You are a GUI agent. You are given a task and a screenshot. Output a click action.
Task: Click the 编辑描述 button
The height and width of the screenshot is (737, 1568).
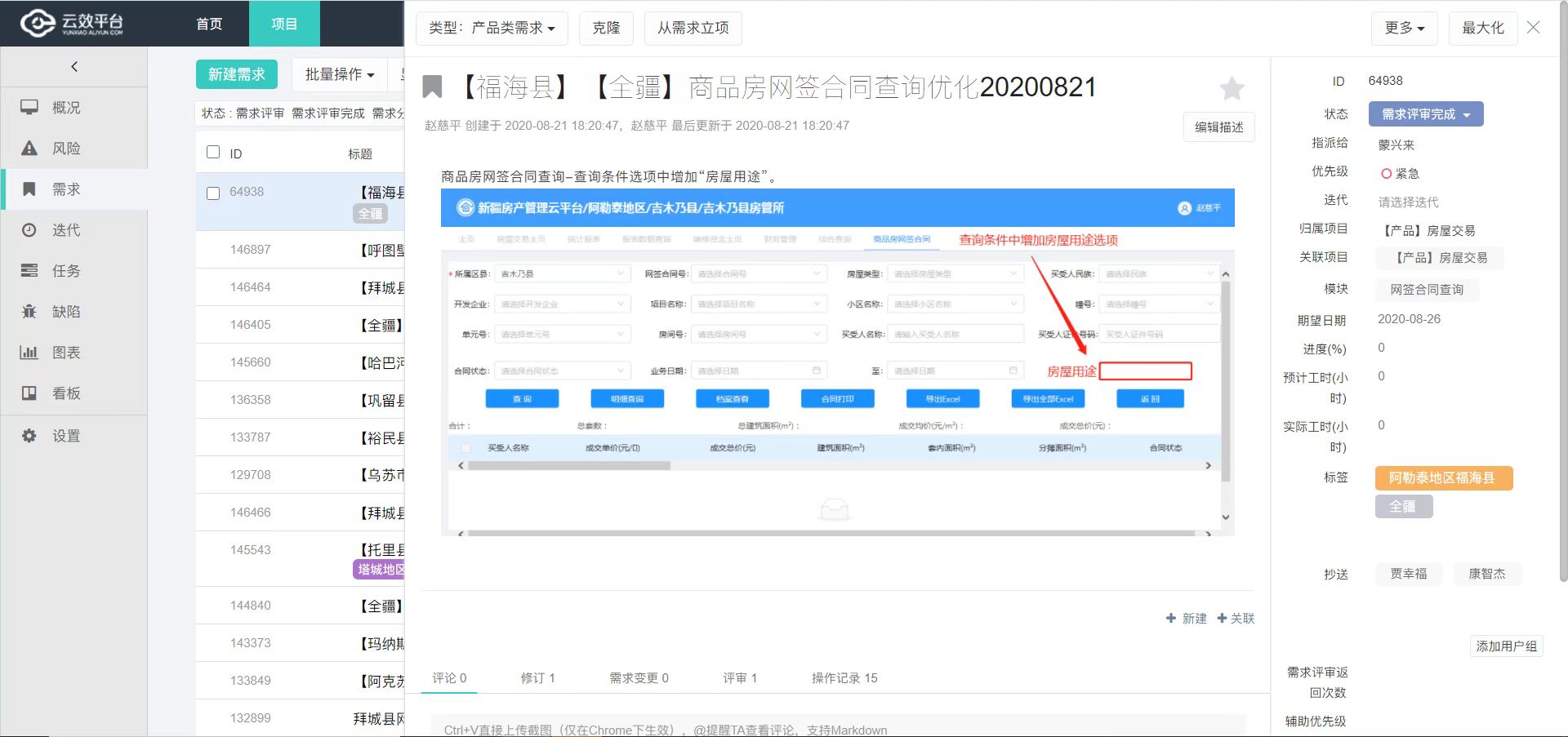[1218, 127]
